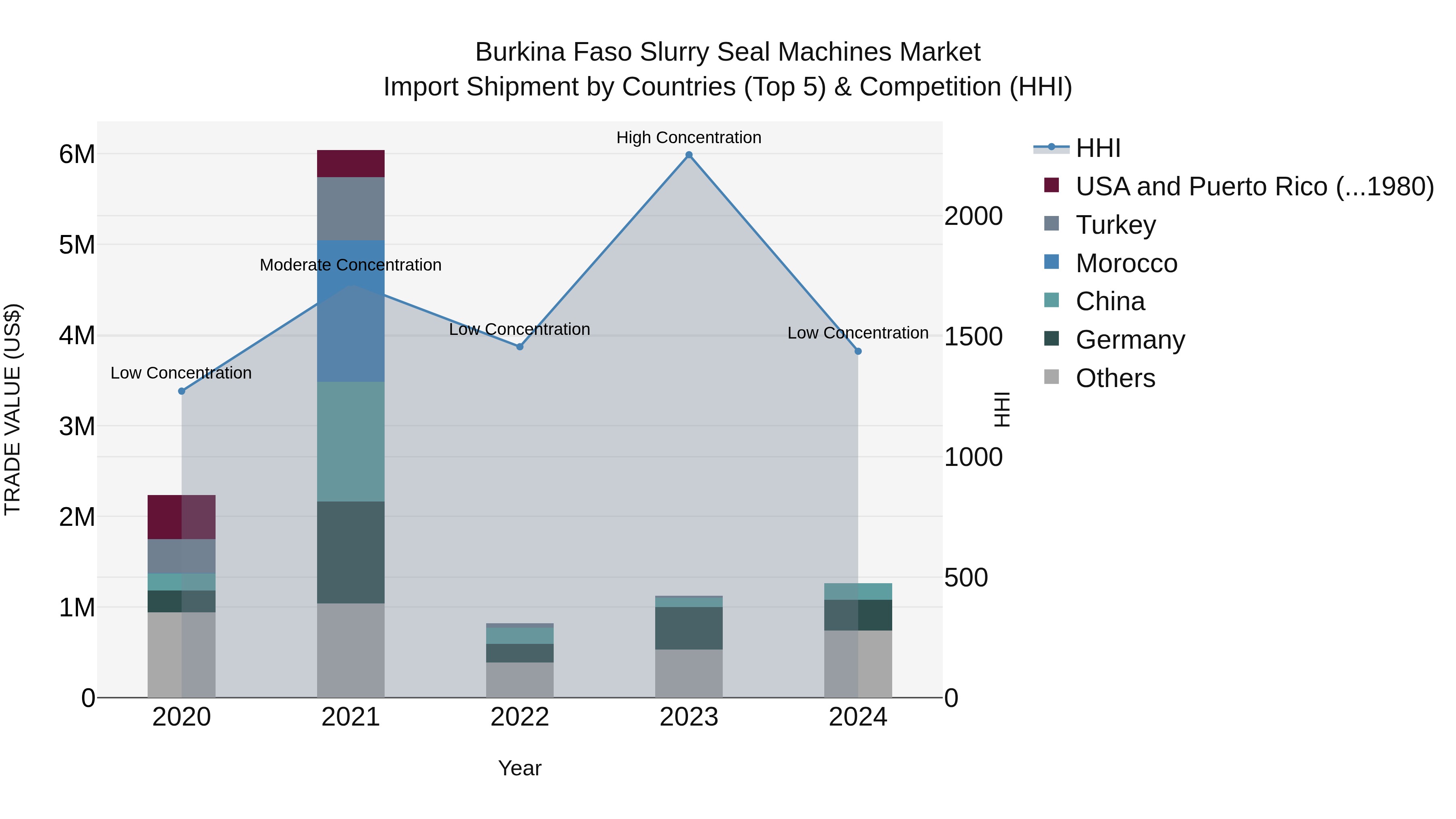Click the Turkey segment in 2020 bar

[182, 556]
